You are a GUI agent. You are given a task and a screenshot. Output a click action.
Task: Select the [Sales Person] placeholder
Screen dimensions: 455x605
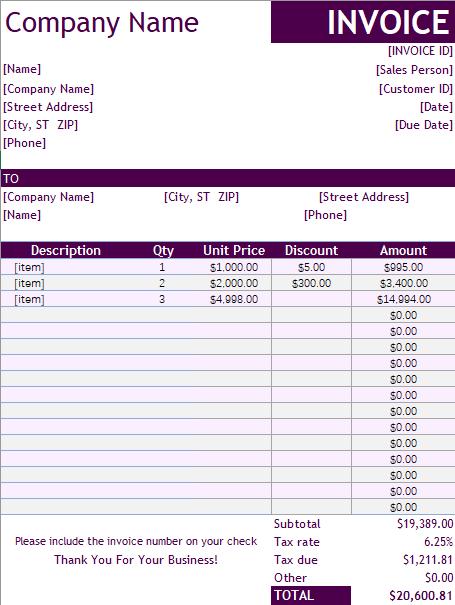(x=414, y=70)
